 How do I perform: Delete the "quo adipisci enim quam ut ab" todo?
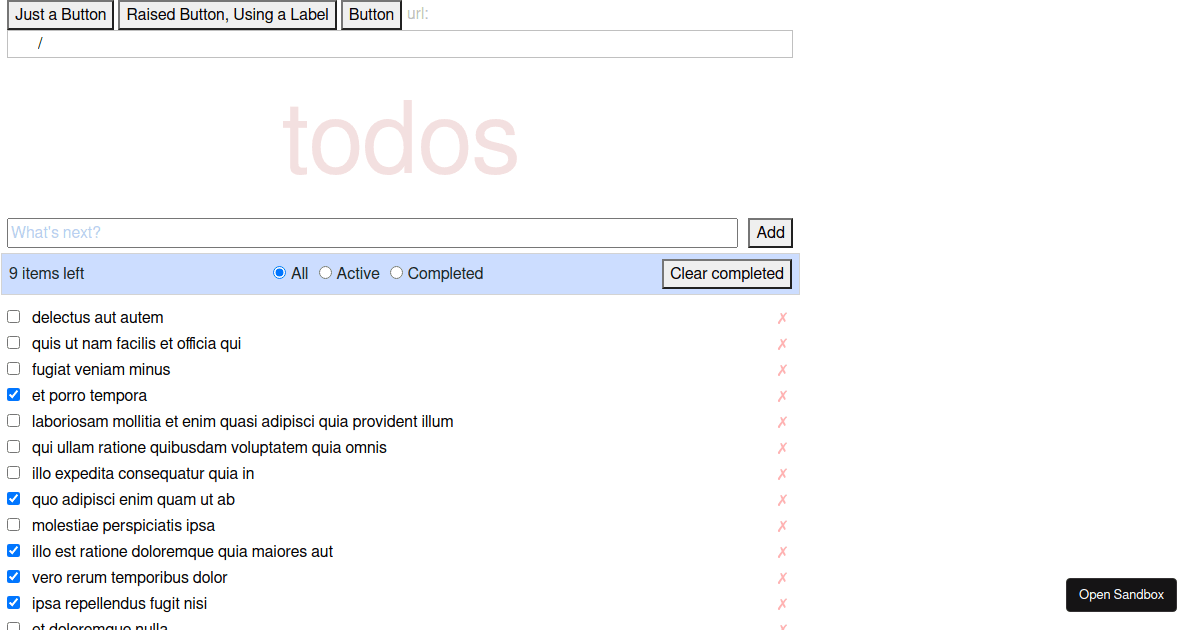click(782, 499)
